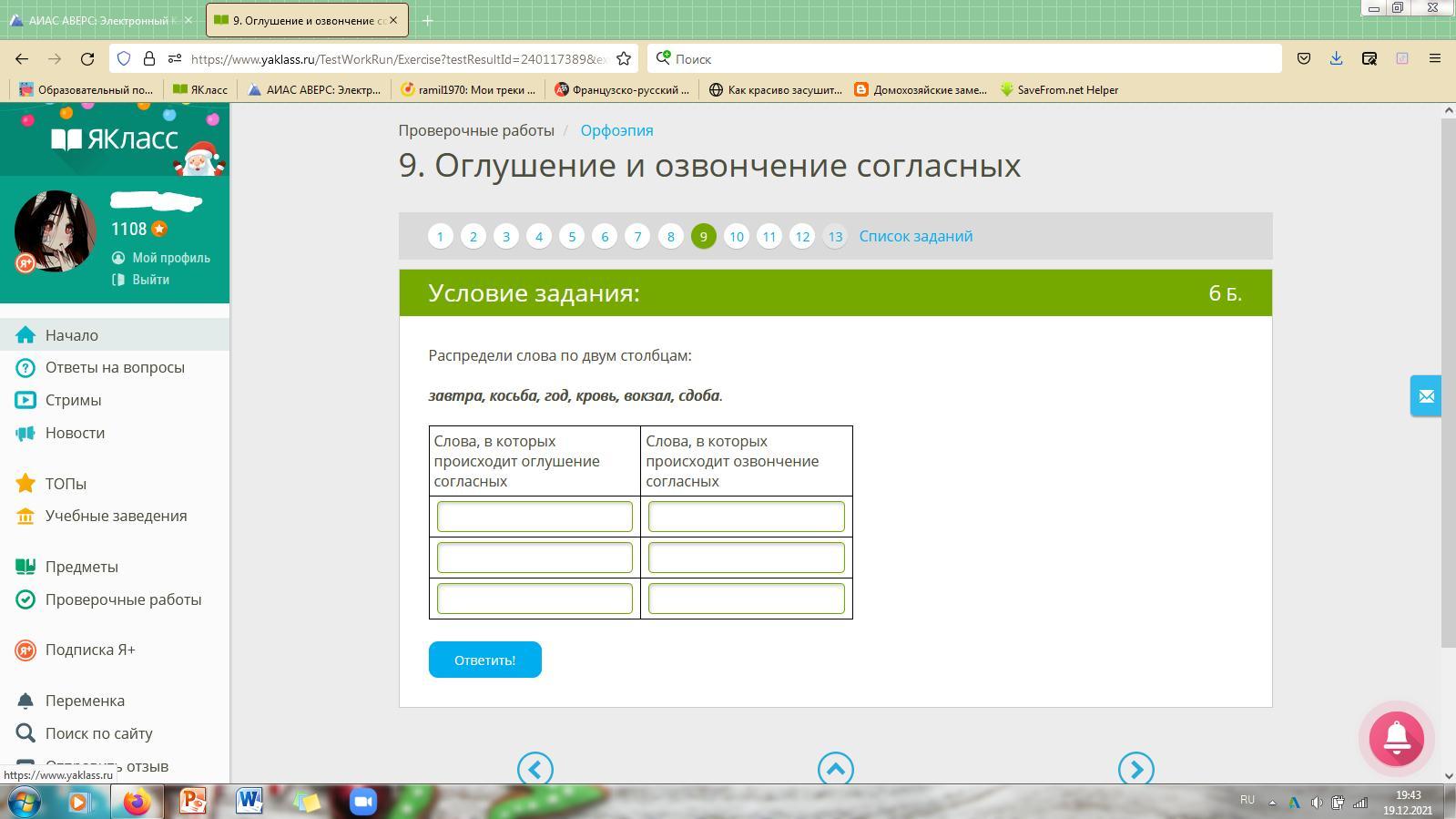Go to next exercise arrow

pyautogui.click(x=1135, y=769)
